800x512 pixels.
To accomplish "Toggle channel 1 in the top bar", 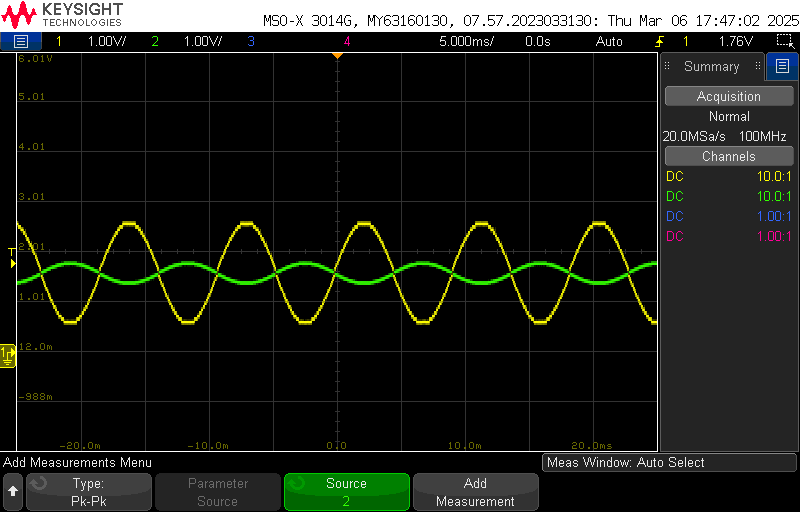I will [58, 41].
